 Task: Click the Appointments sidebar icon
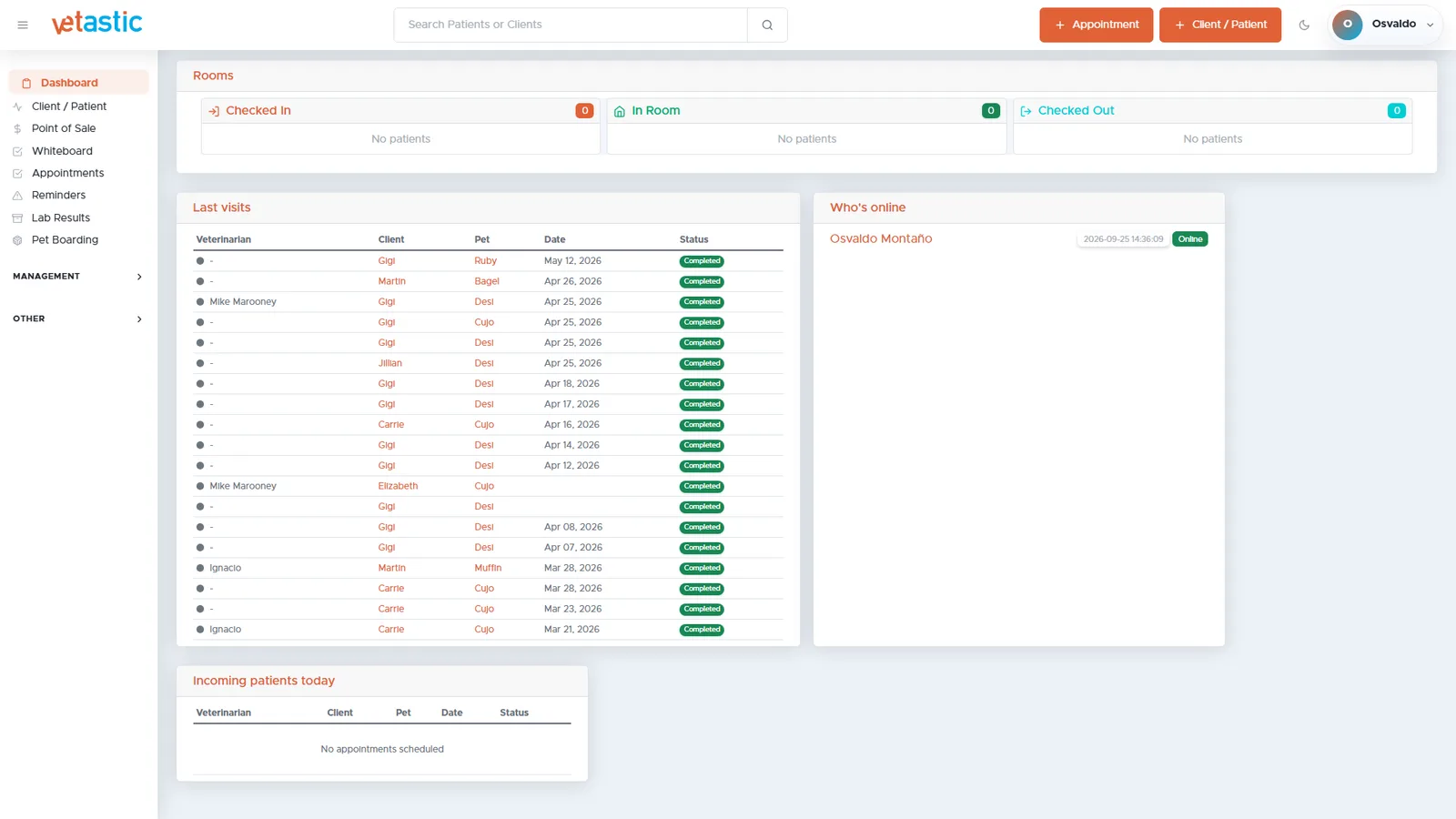pos(17,173)
